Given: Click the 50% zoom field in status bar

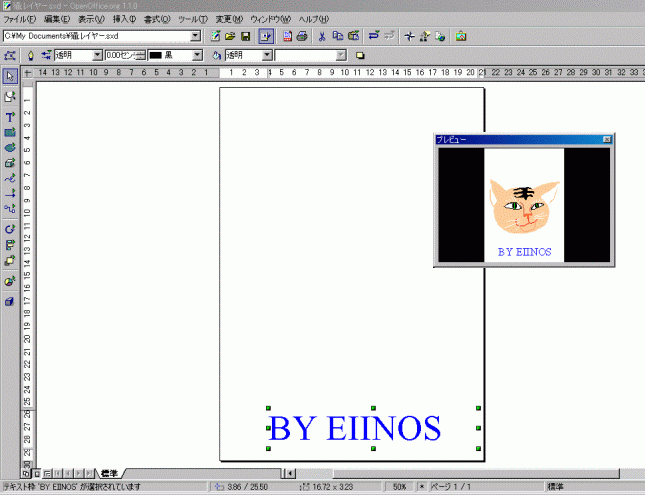Looking at the screenshot, I should pos(398,487).
